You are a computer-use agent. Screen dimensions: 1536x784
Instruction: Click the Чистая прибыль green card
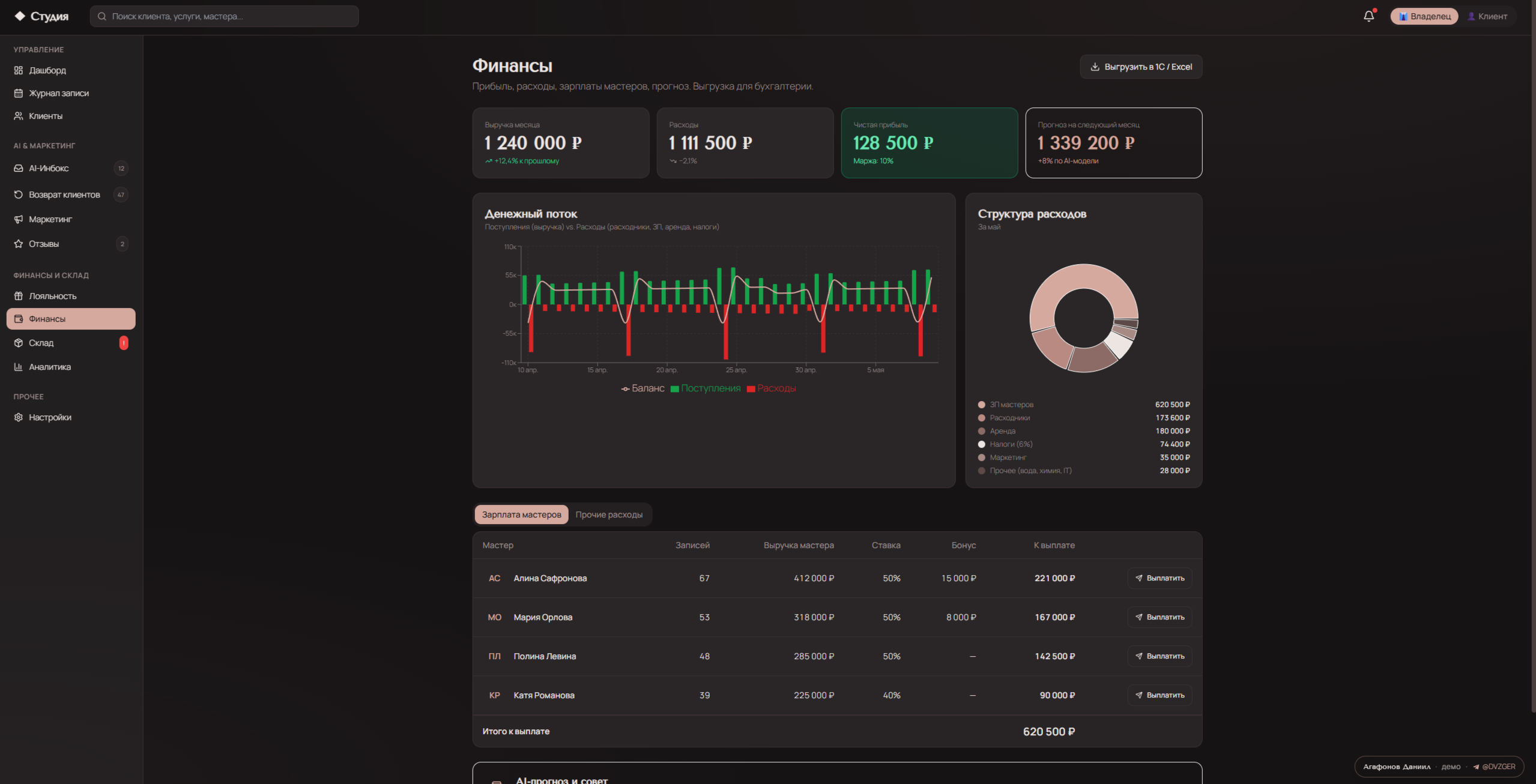[929, 143]
